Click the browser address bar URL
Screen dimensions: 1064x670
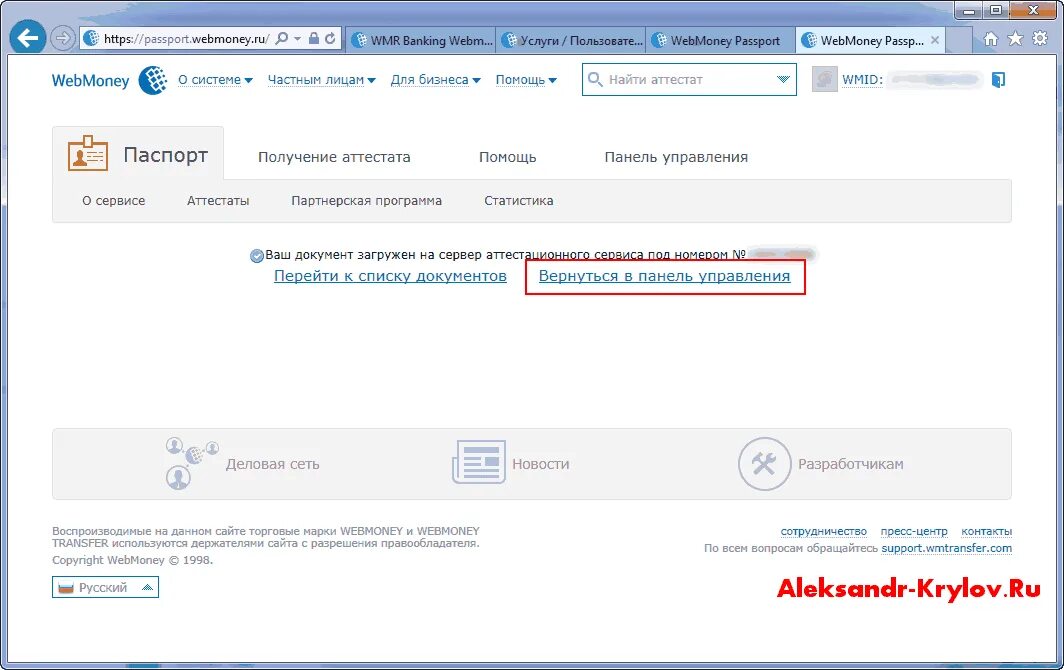186,39
